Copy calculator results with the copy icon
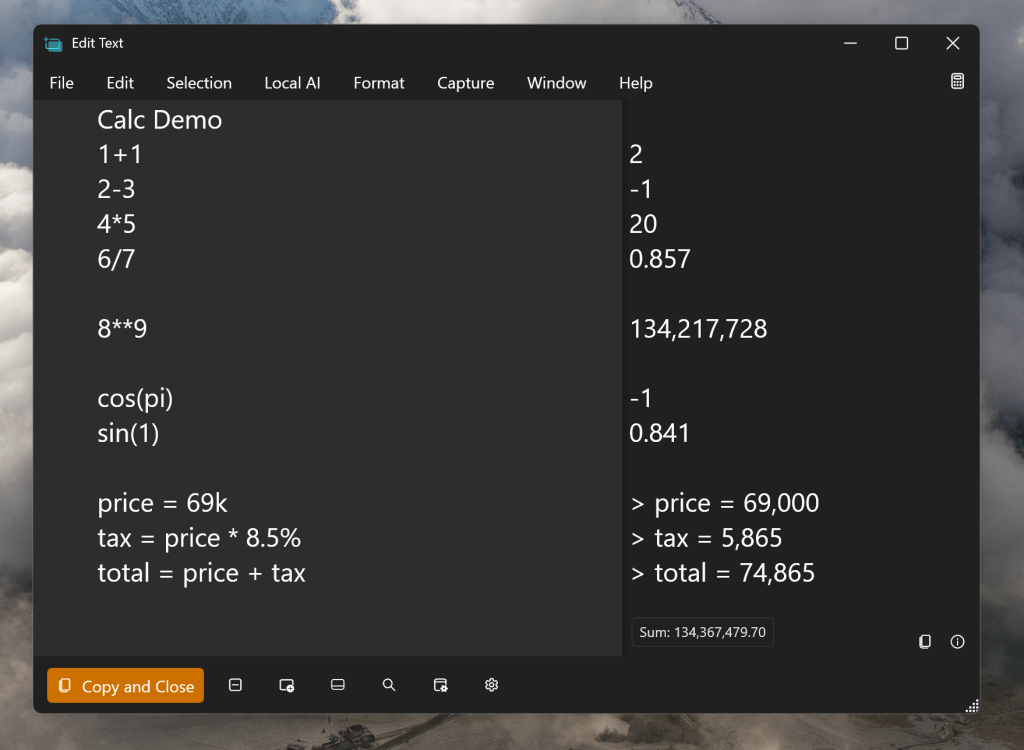 coord(925,641)
